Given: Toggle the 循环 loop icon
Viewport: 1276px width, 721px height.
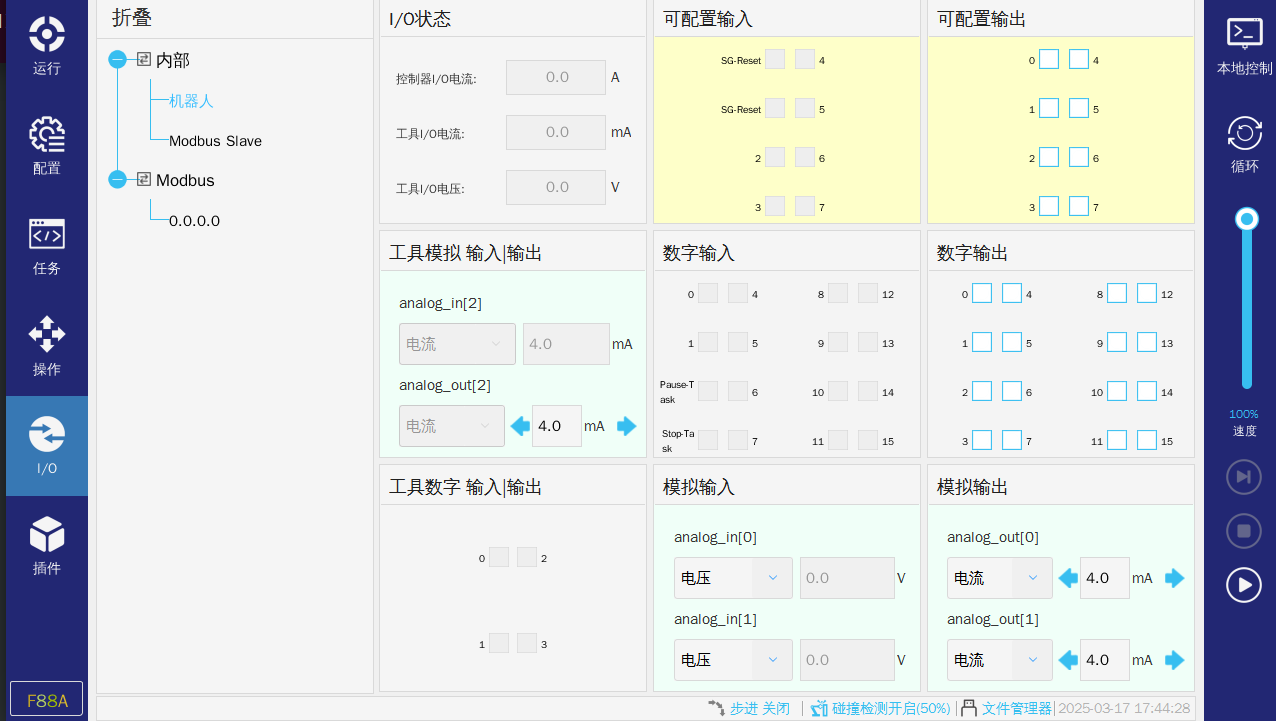Looking at the screenshot, I should [1244, 134].
